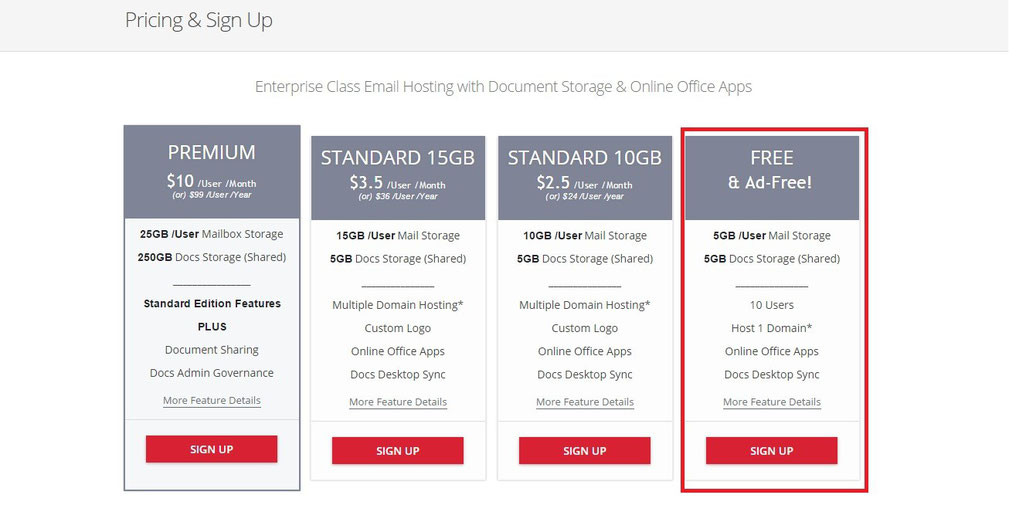The width and height of the screenshot is (1009, 522).
Task: Select the FREE plan heading
Action: coord(772,158)
